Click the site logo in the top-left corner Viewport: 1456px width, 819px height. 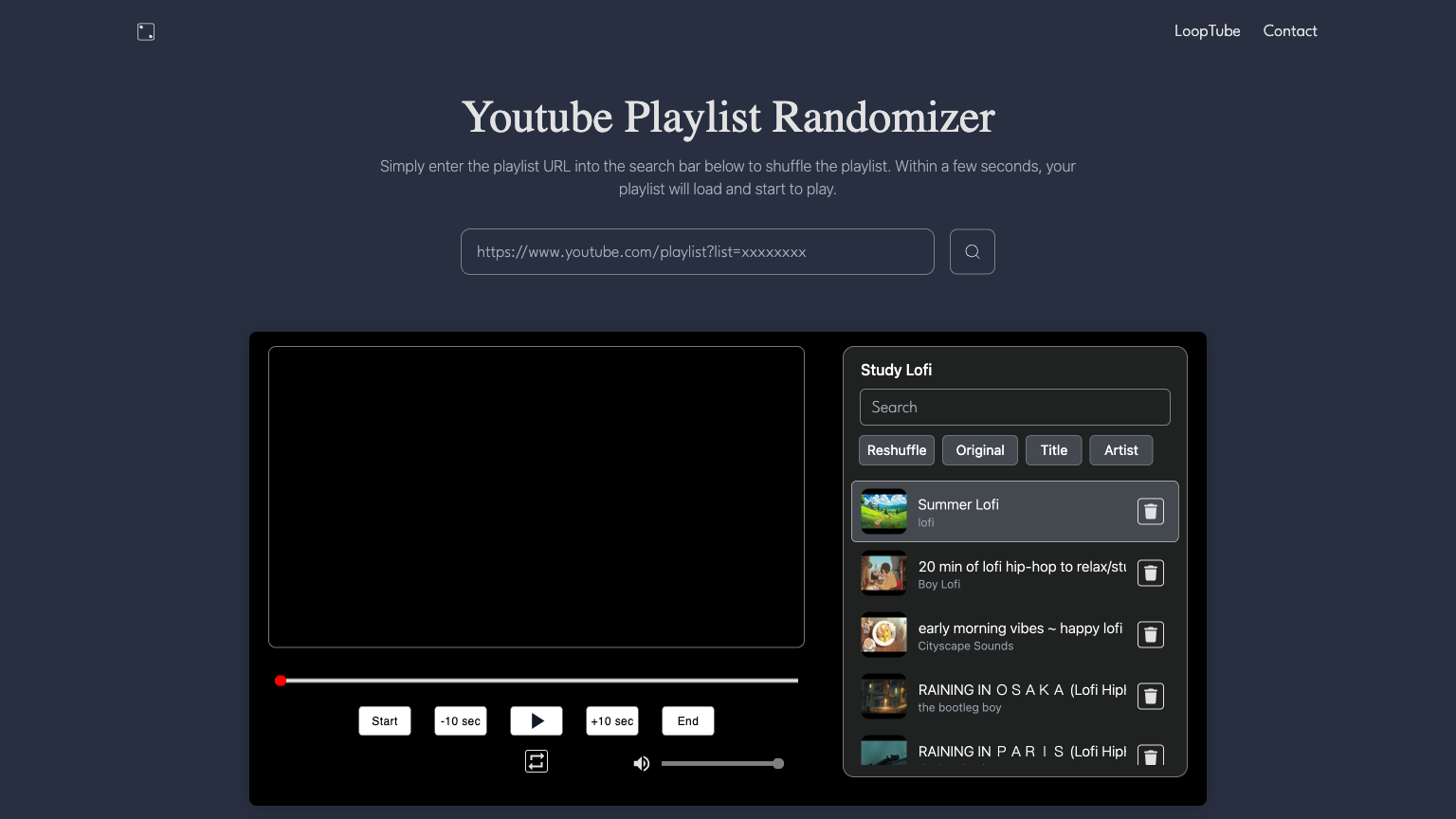[145, 31]
